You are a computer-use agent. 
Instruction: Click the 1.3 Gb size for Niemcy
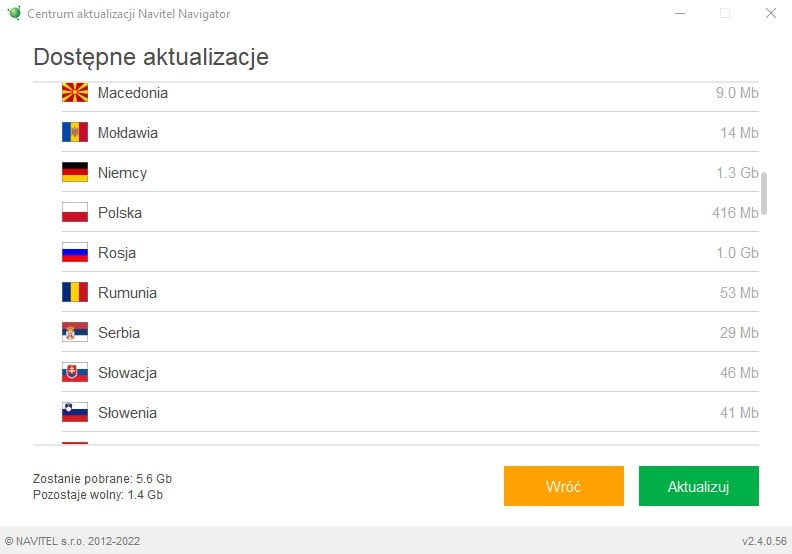[737, 173]
